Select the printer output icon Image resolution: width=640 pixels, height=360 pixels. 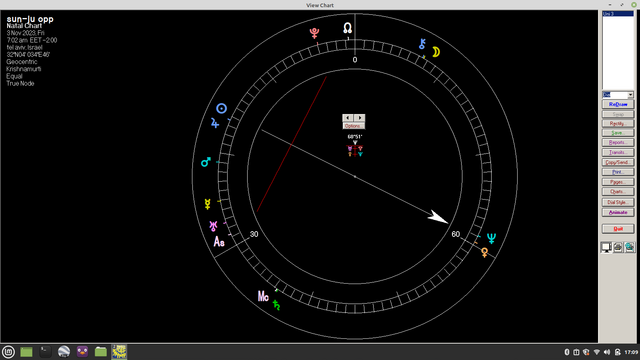pos(618,247)
